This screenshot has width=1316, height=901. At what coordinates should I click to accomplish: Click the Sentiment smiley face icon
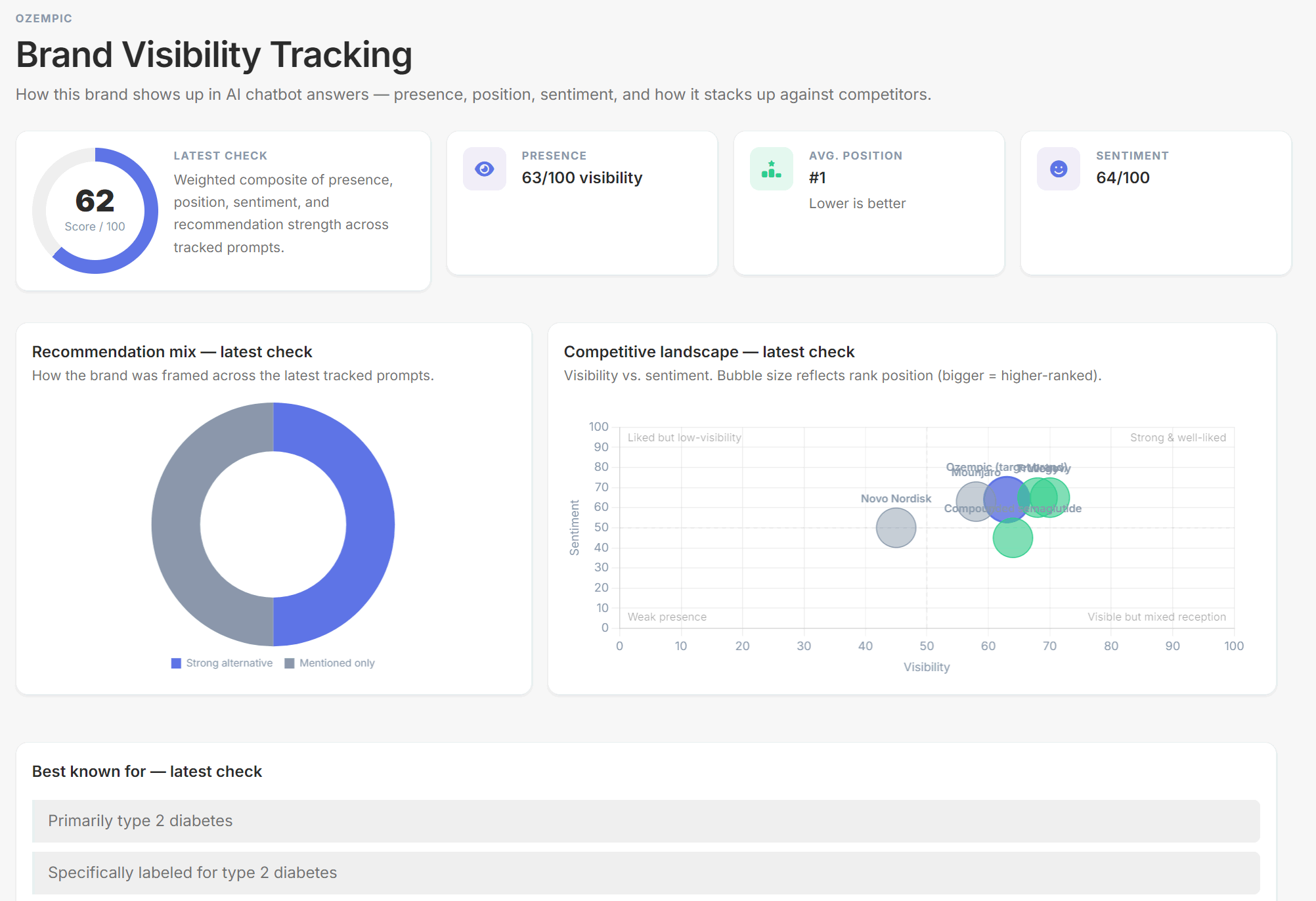[x=1059, y=169]
